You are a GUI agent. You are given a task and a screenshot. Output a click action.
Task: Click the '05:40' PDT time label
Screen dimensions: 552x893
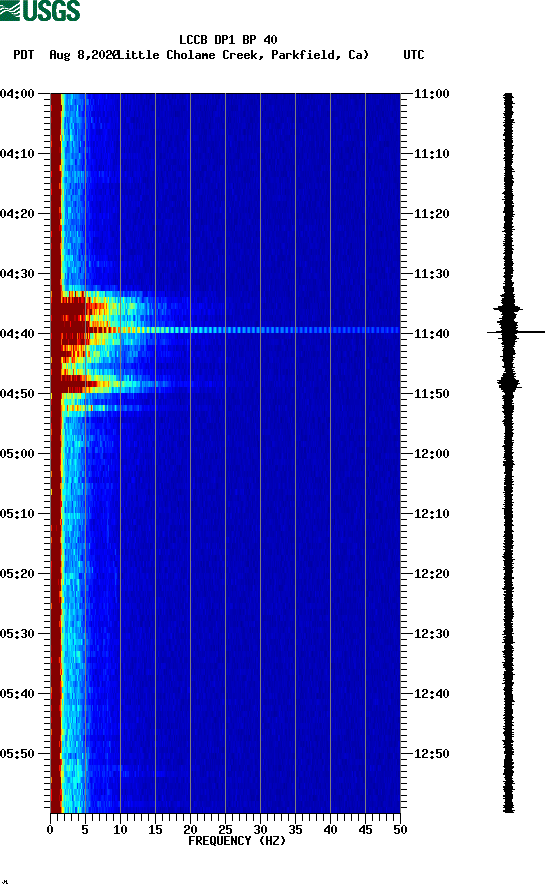[x=17, y=694]
